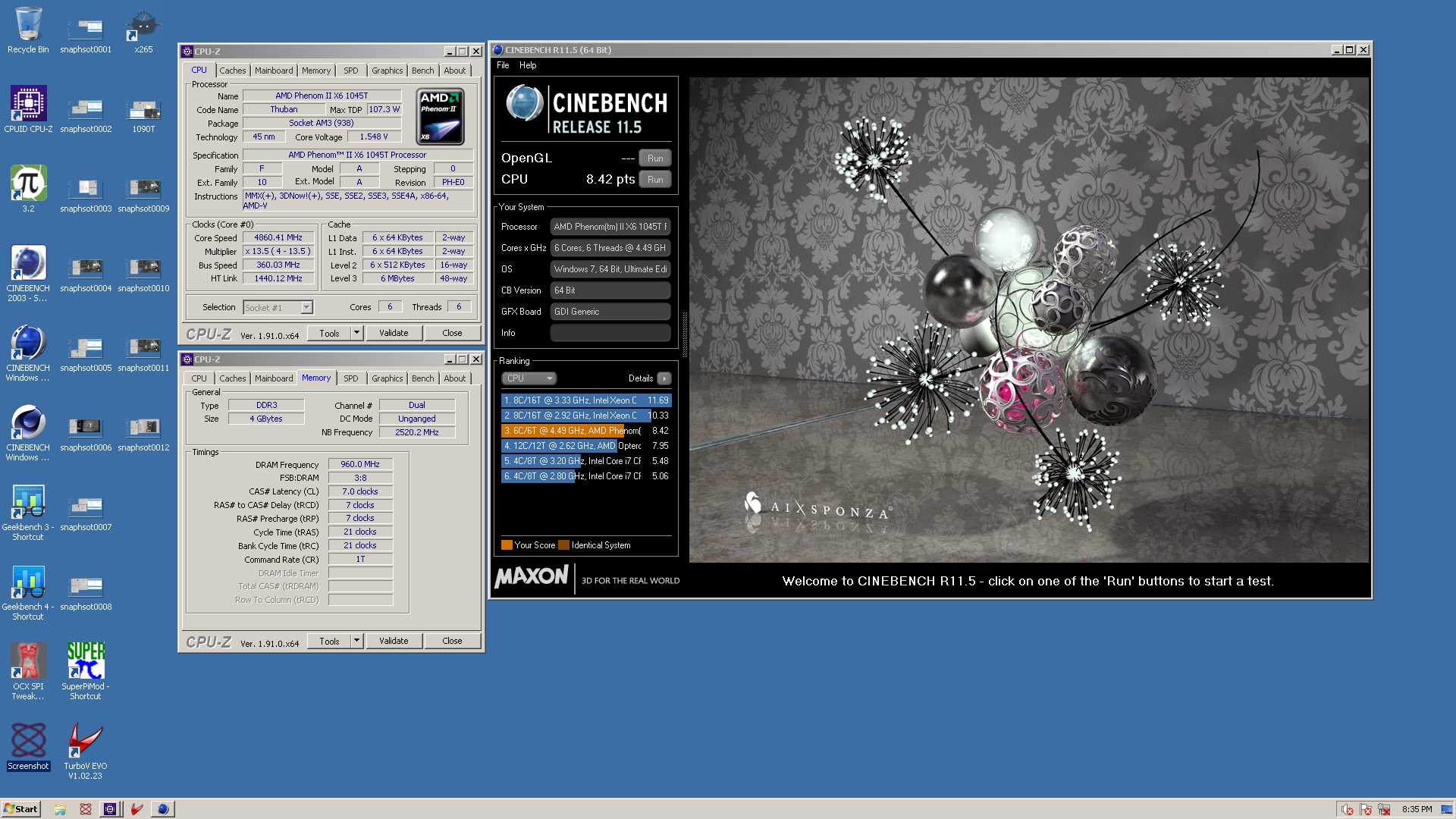Open snaphsot0005 desktop file
Viewport: 1456px width, 819px height.
pyautogui.click(x=86, y=353)
